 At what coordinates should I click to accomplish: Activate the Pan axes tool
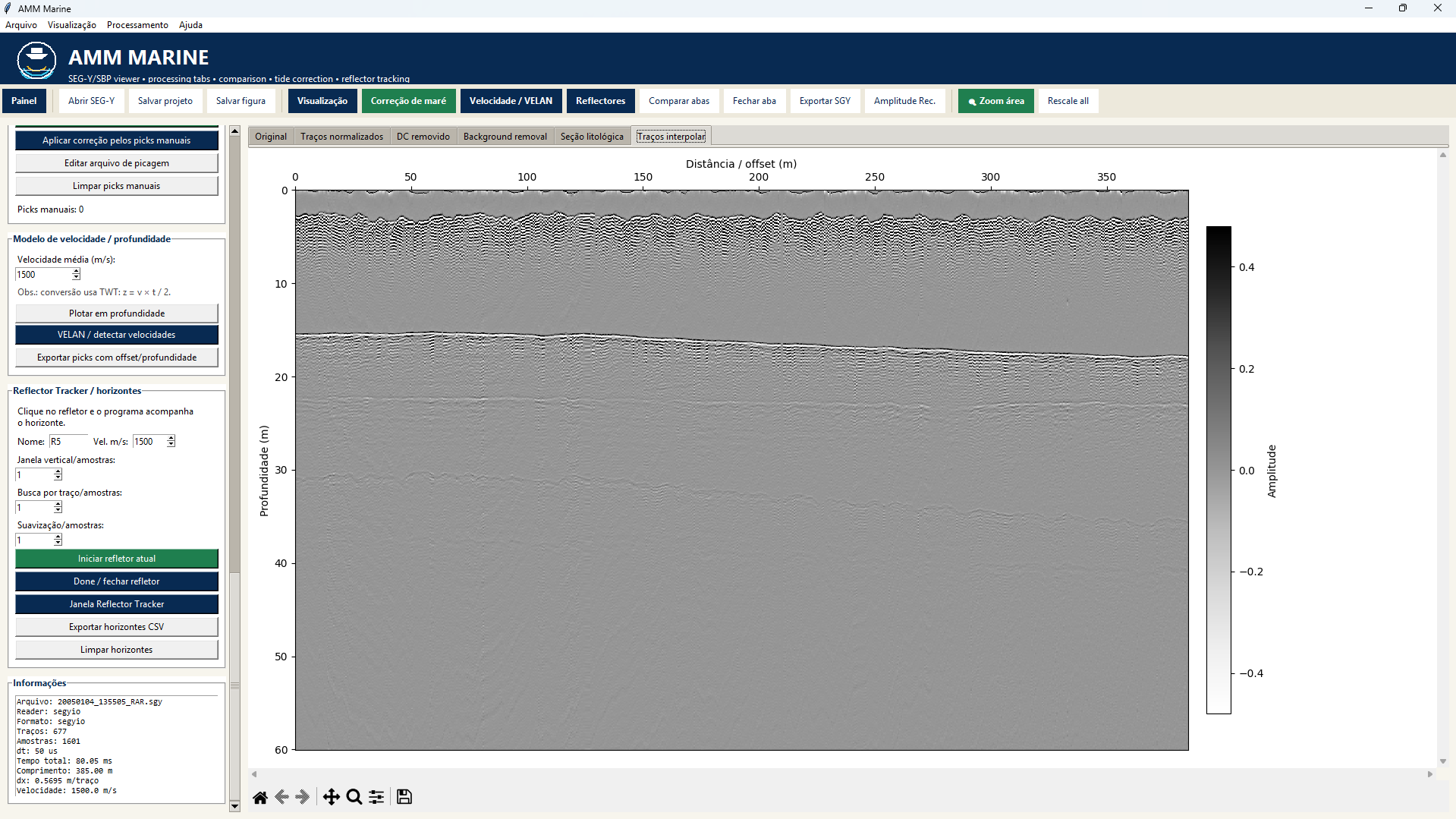tap(332, 797)
